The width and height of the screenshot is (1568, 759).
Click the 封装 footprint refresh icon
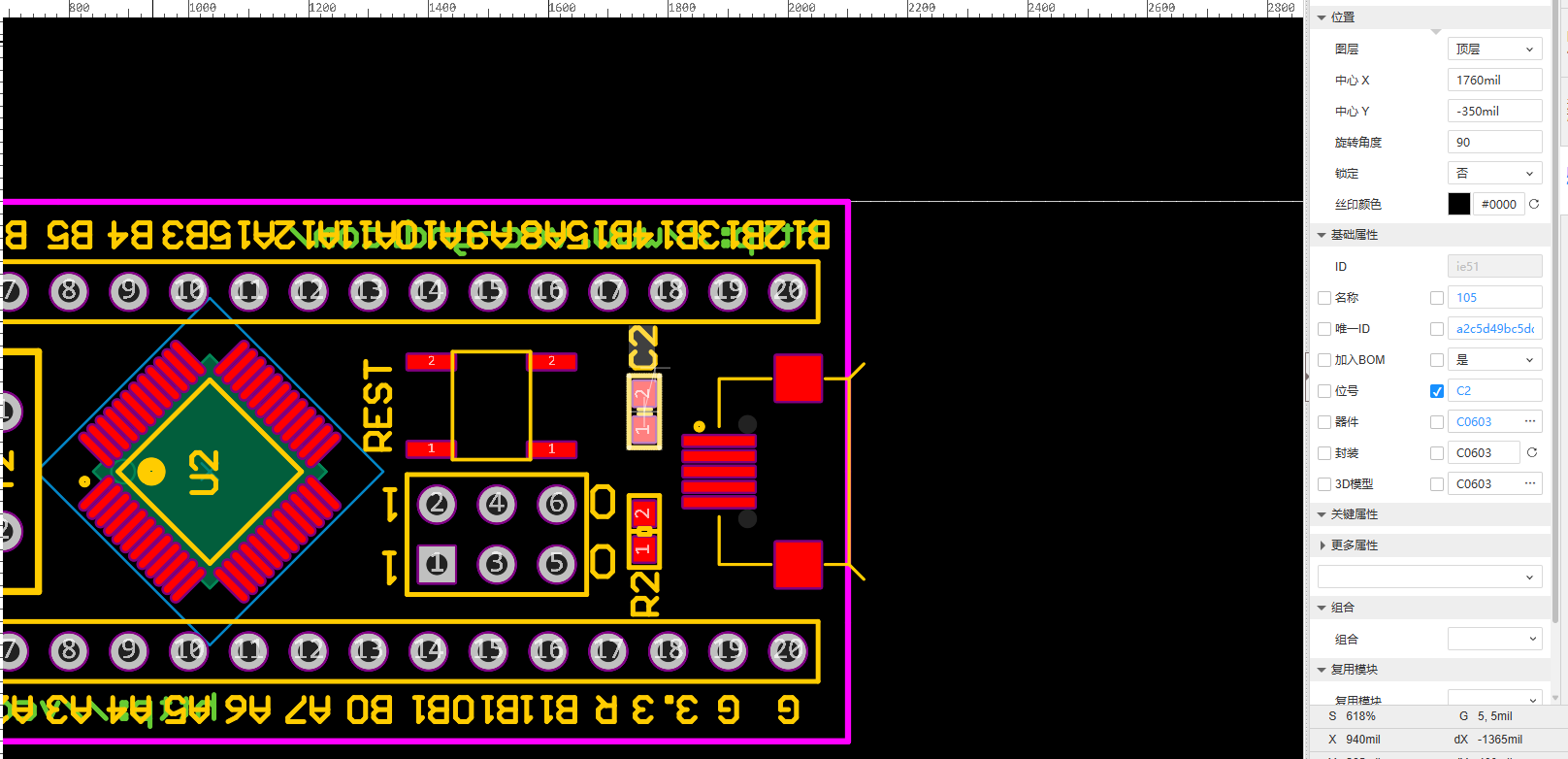(1532, 452)
